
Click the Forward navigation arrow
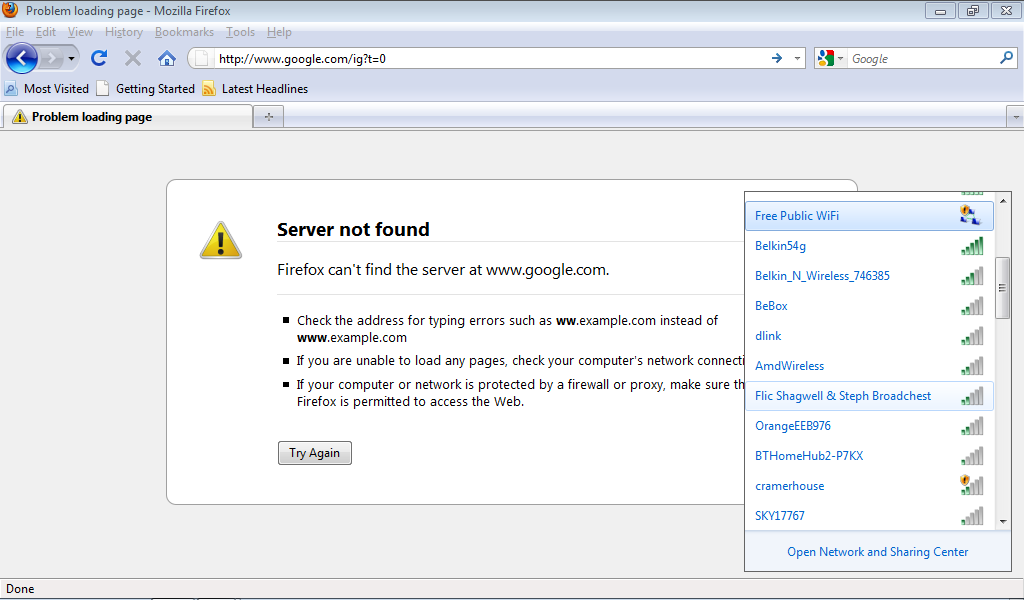coord(51,59)
